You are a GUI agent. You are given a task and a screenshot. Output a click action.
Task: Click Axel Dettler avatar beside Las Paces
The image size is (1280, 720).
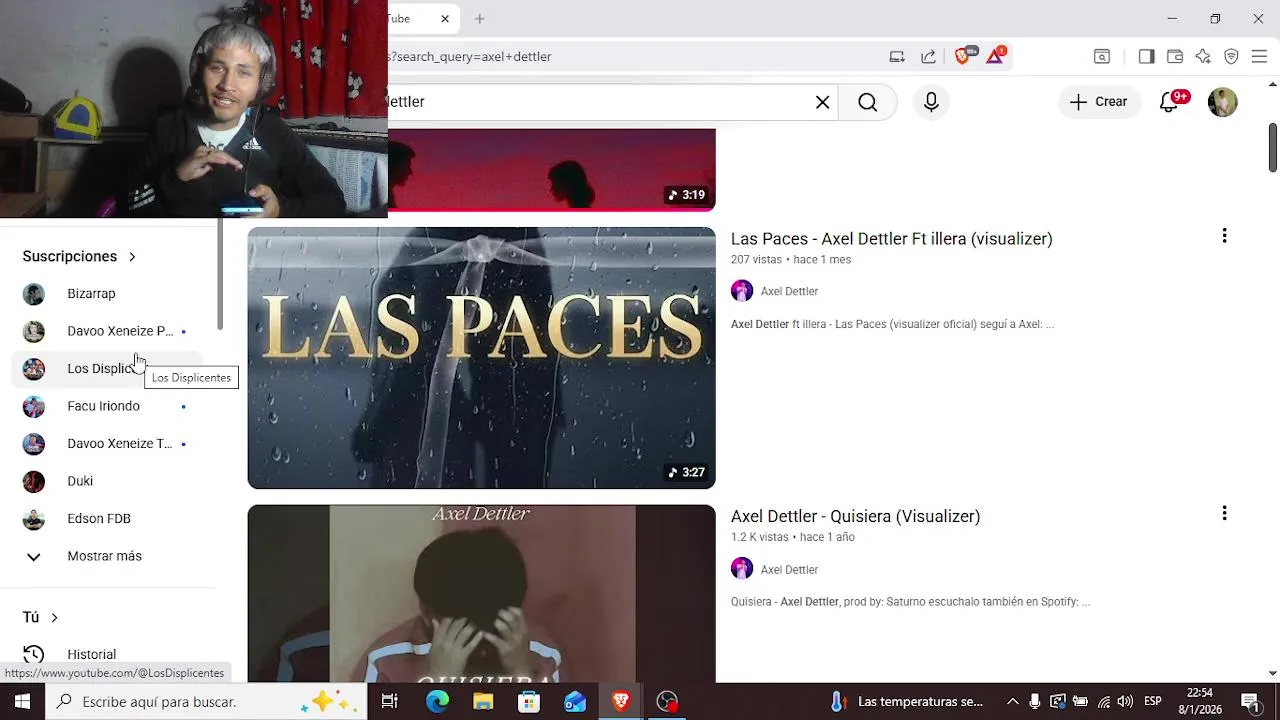click(742, 291)
